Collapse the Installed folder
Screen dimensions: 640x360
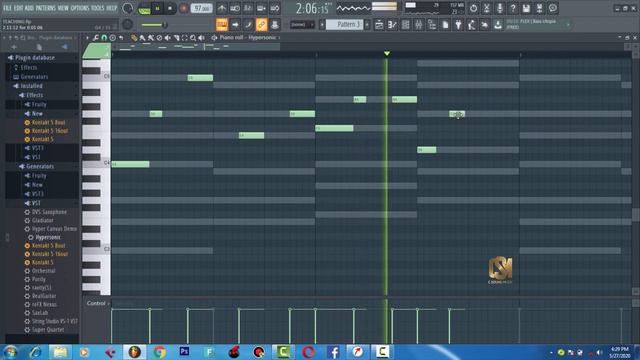pos(31,86)
